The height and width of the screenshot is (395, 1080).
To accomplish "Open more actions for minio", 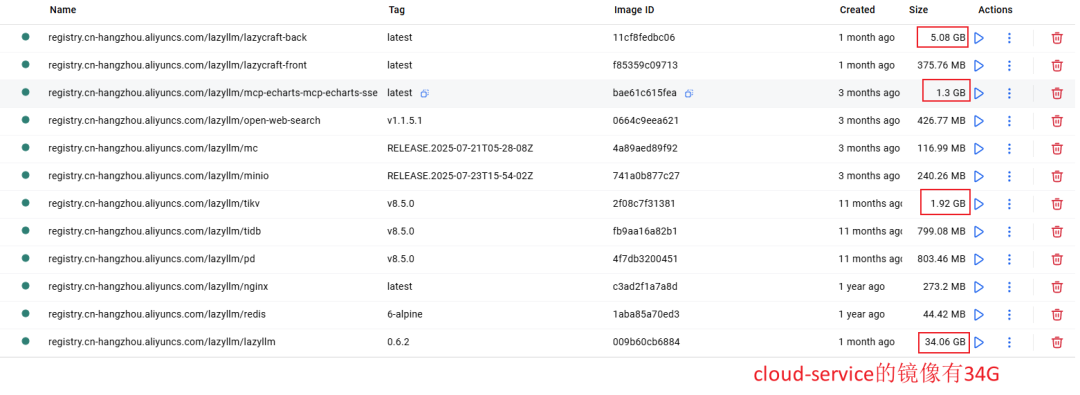I will [1009, 176].
